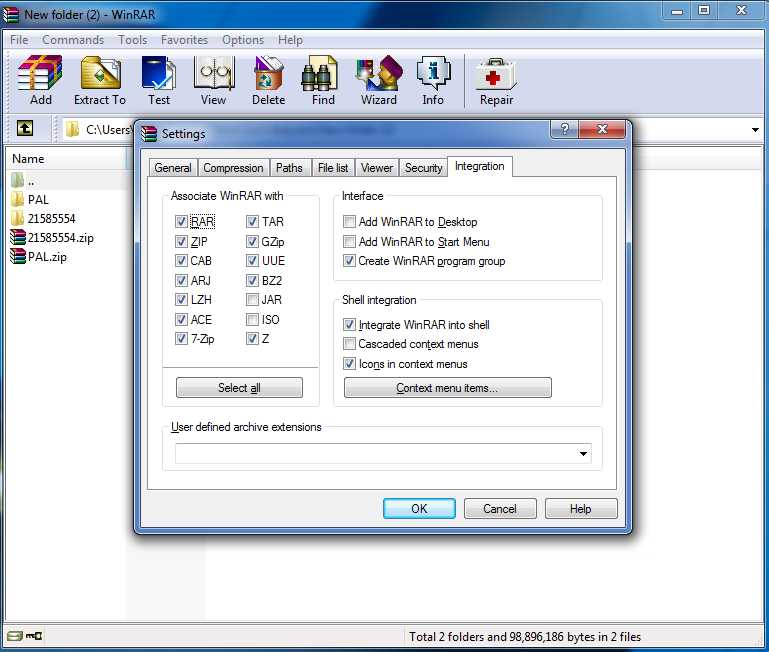Click the Settings dialog question mark help icon
This screenshot has width=769, height=652.
click(564, 129)
